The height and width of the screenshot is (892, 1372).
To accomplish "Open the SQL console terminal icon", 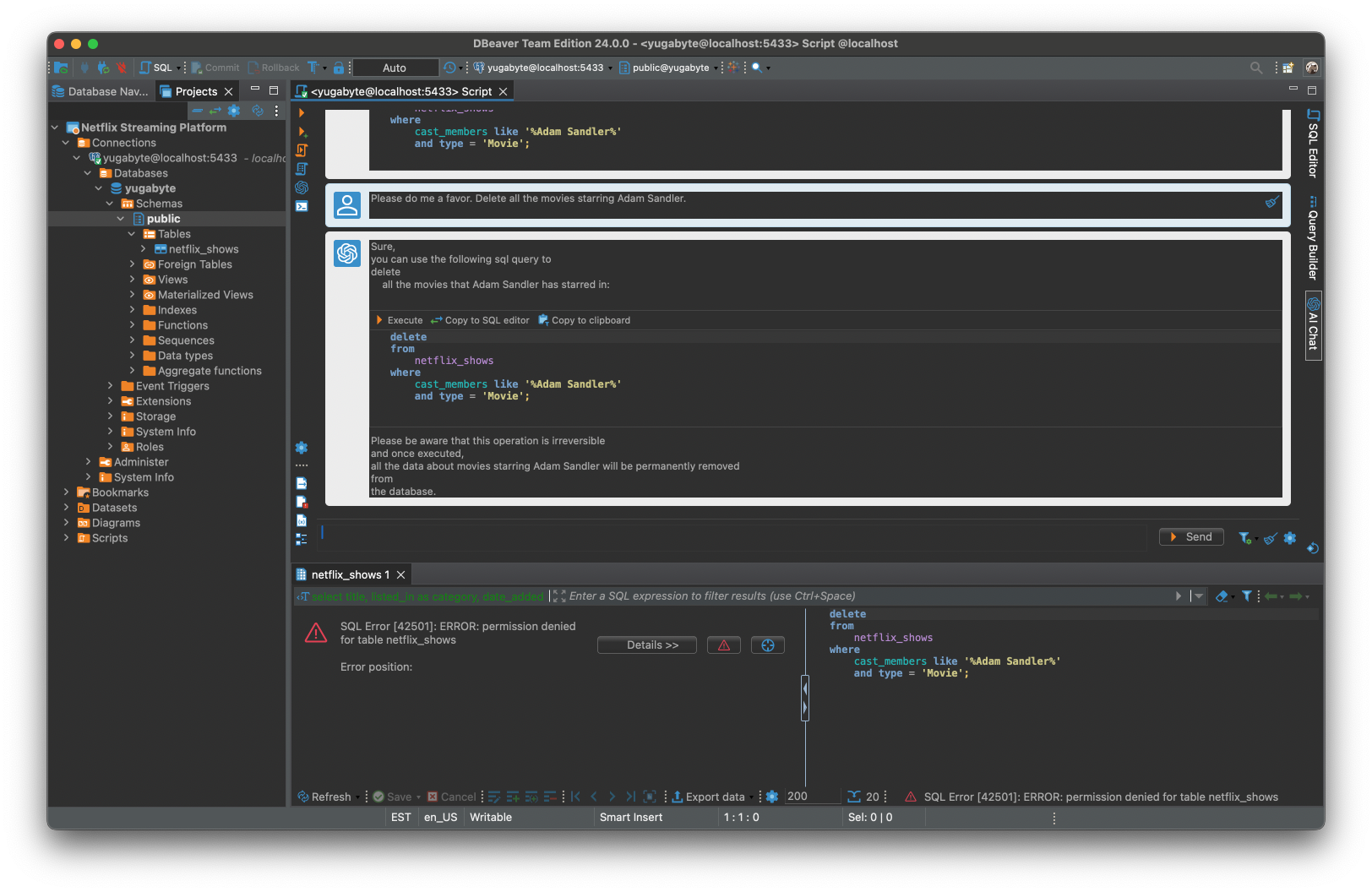I will coord(302,206).
